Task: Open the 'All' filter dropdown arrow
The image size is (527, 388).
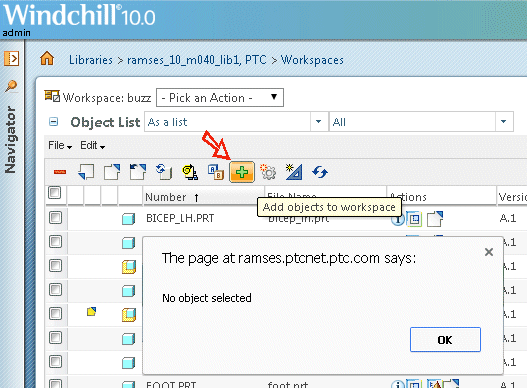Action: coord(503,121)
